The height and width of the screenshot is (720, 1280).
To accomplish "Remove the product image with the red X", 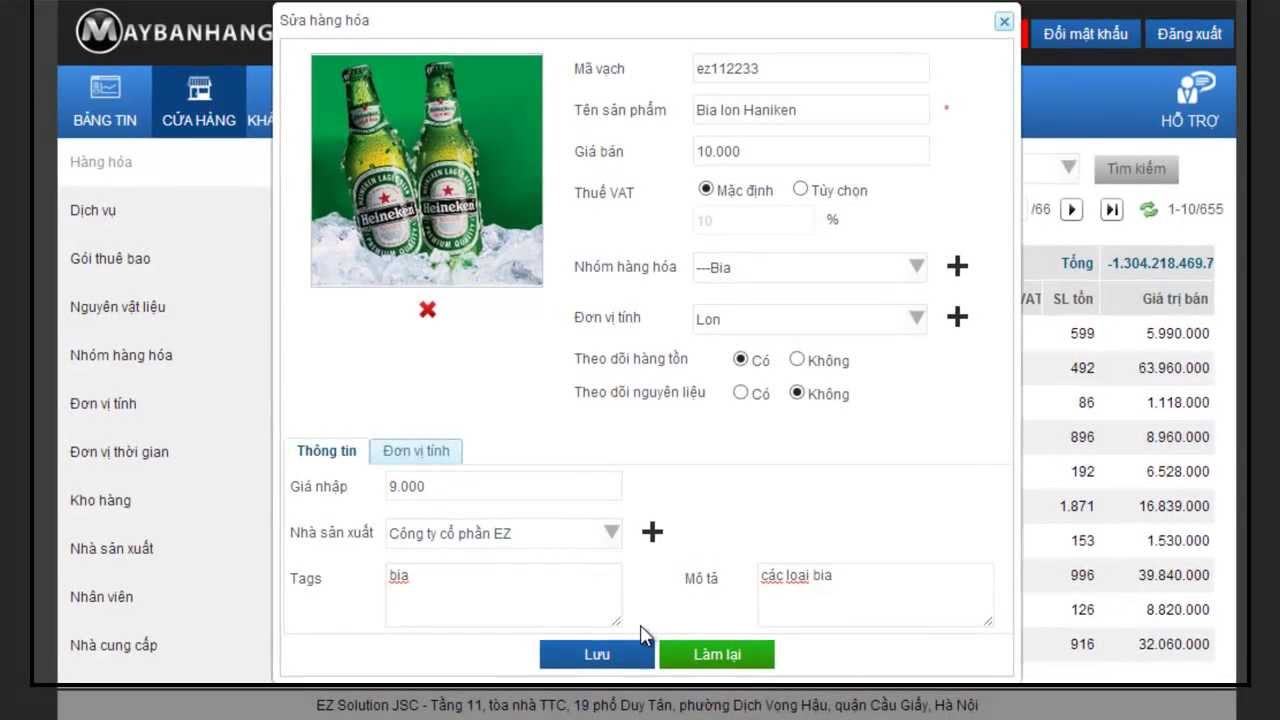I will (x=426, y=310).
